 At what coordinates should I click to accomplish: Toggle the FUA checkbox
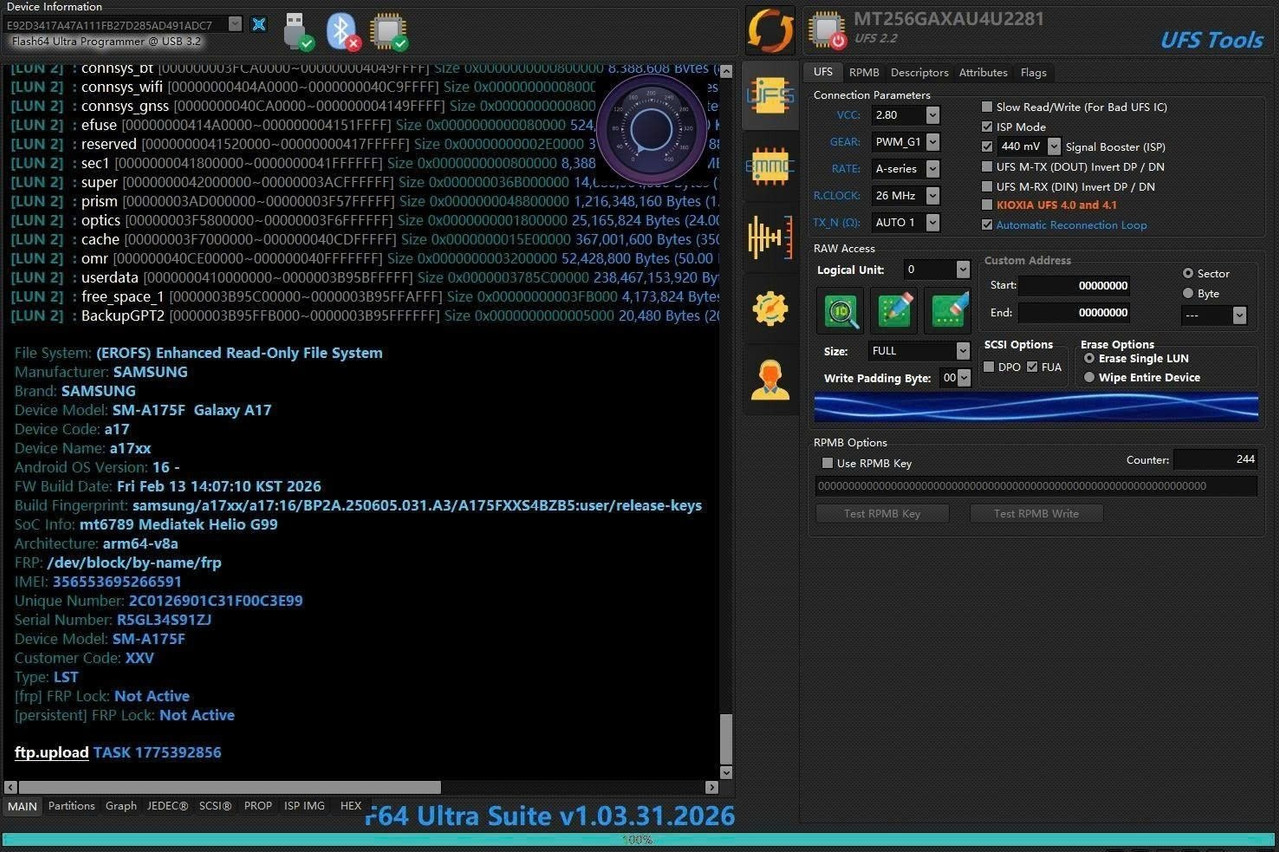tap(1032, 367)
